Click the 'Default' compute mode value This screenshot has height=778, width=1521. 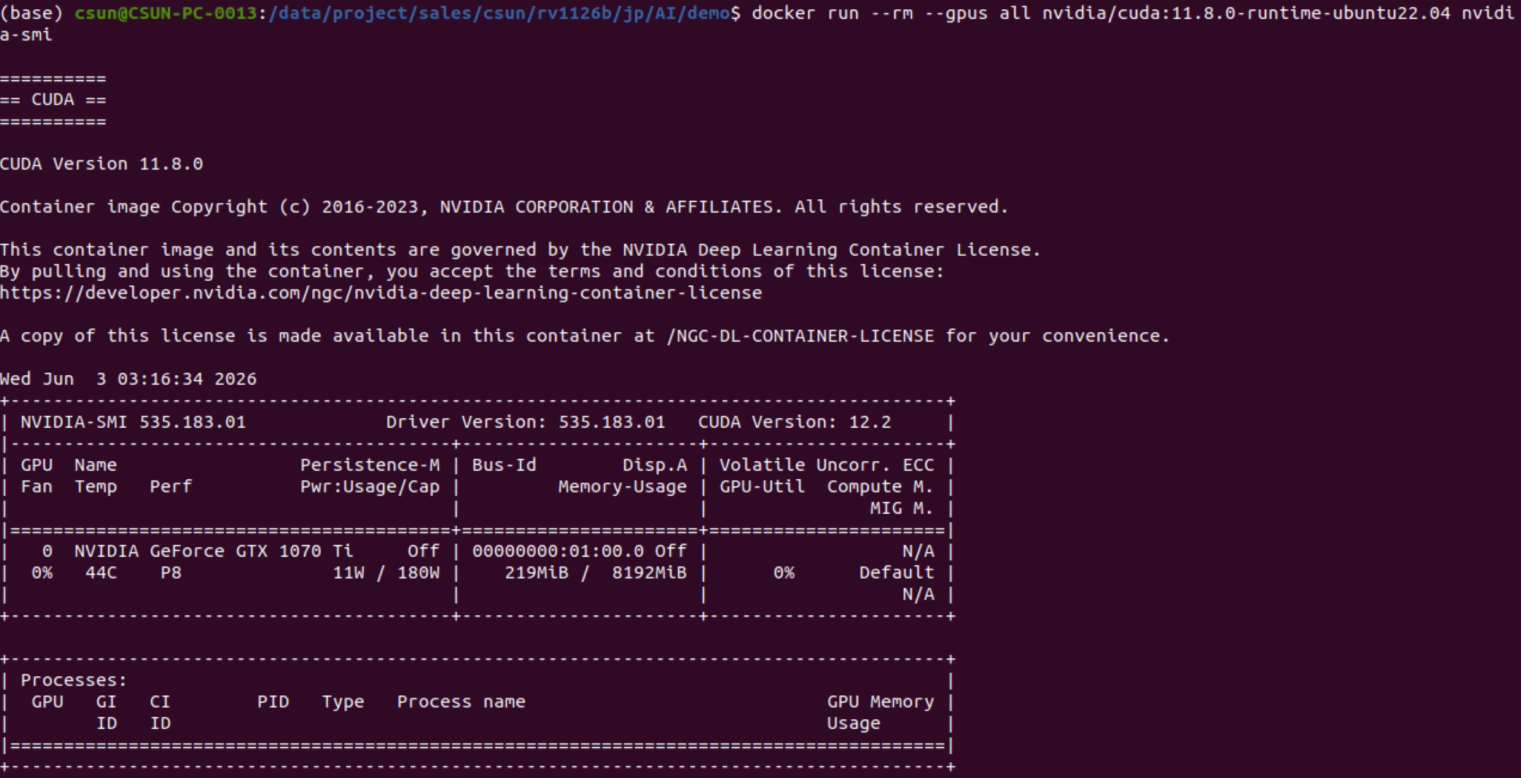896,573
